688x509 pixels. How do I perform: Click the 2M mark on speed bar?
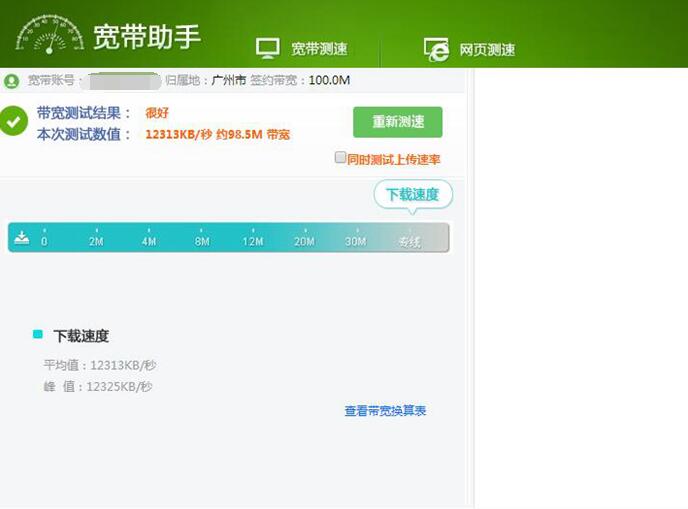(x=96, y=241)
